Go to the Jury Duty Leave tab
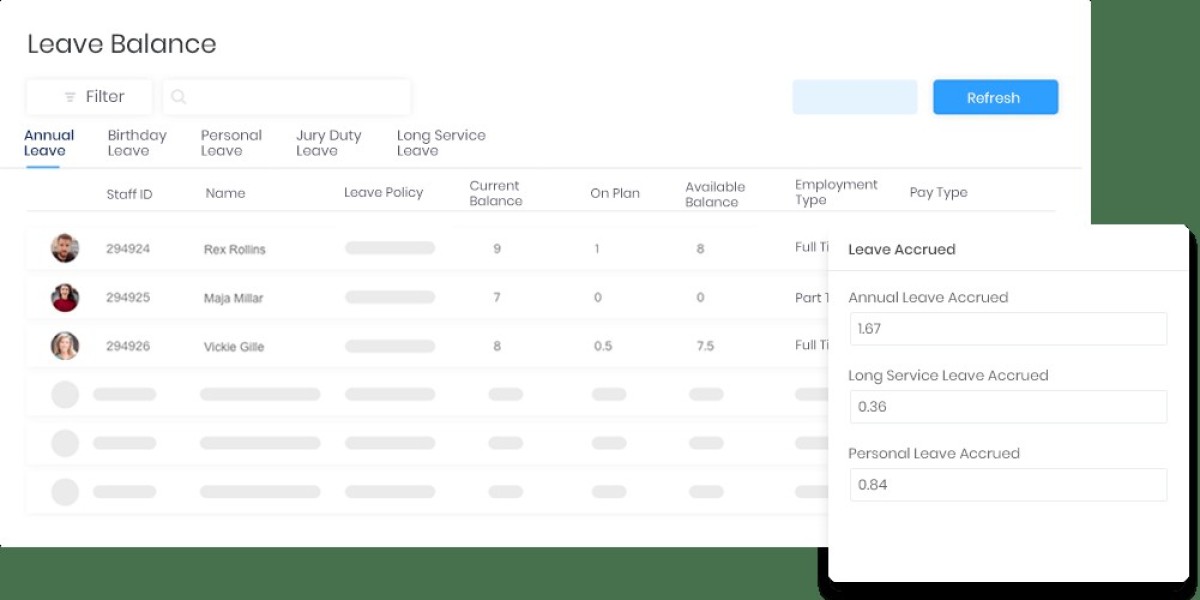This screenshot has height=600, width=1200. click(328, 143)
